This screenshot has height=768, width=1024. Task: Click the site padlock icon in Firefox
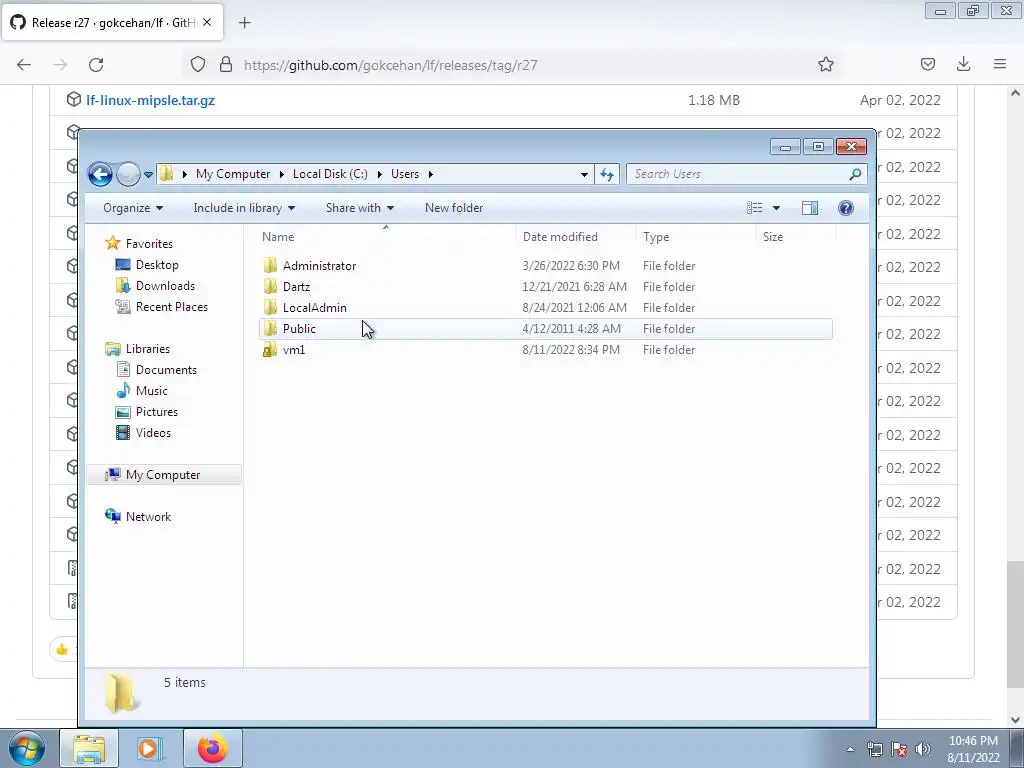pyautogui.click(x=226, y=65)
